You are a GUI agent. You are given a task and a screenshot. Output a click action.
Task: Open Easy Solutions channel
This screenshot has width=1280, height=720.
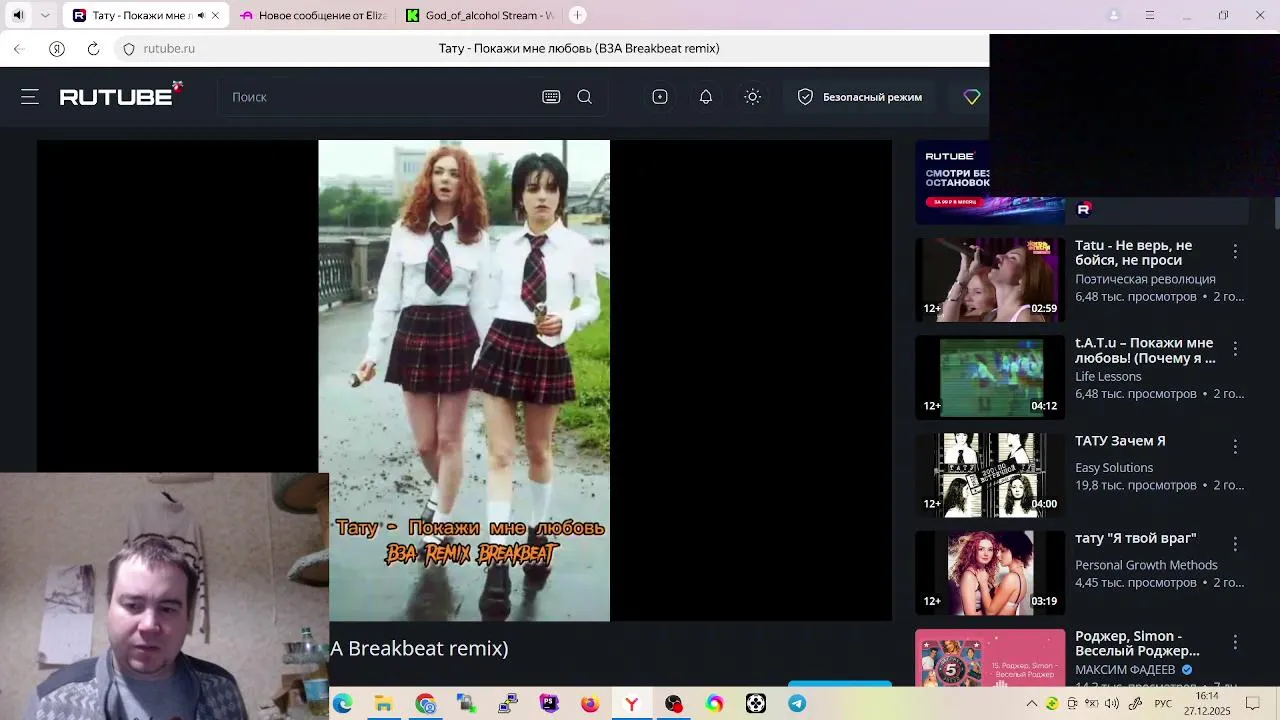pos(1114,467)
